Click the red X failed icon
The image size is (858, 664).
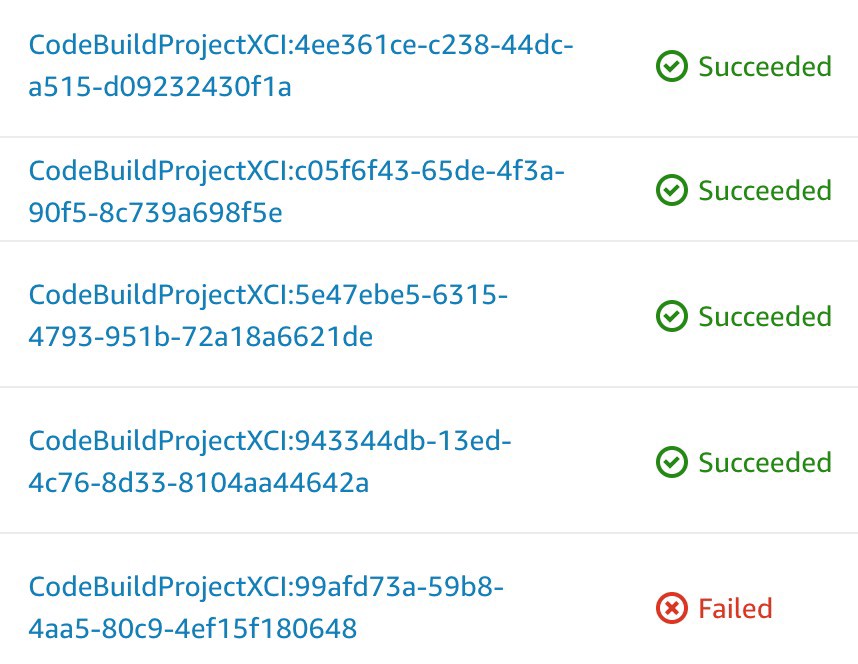tap(671, 608)
